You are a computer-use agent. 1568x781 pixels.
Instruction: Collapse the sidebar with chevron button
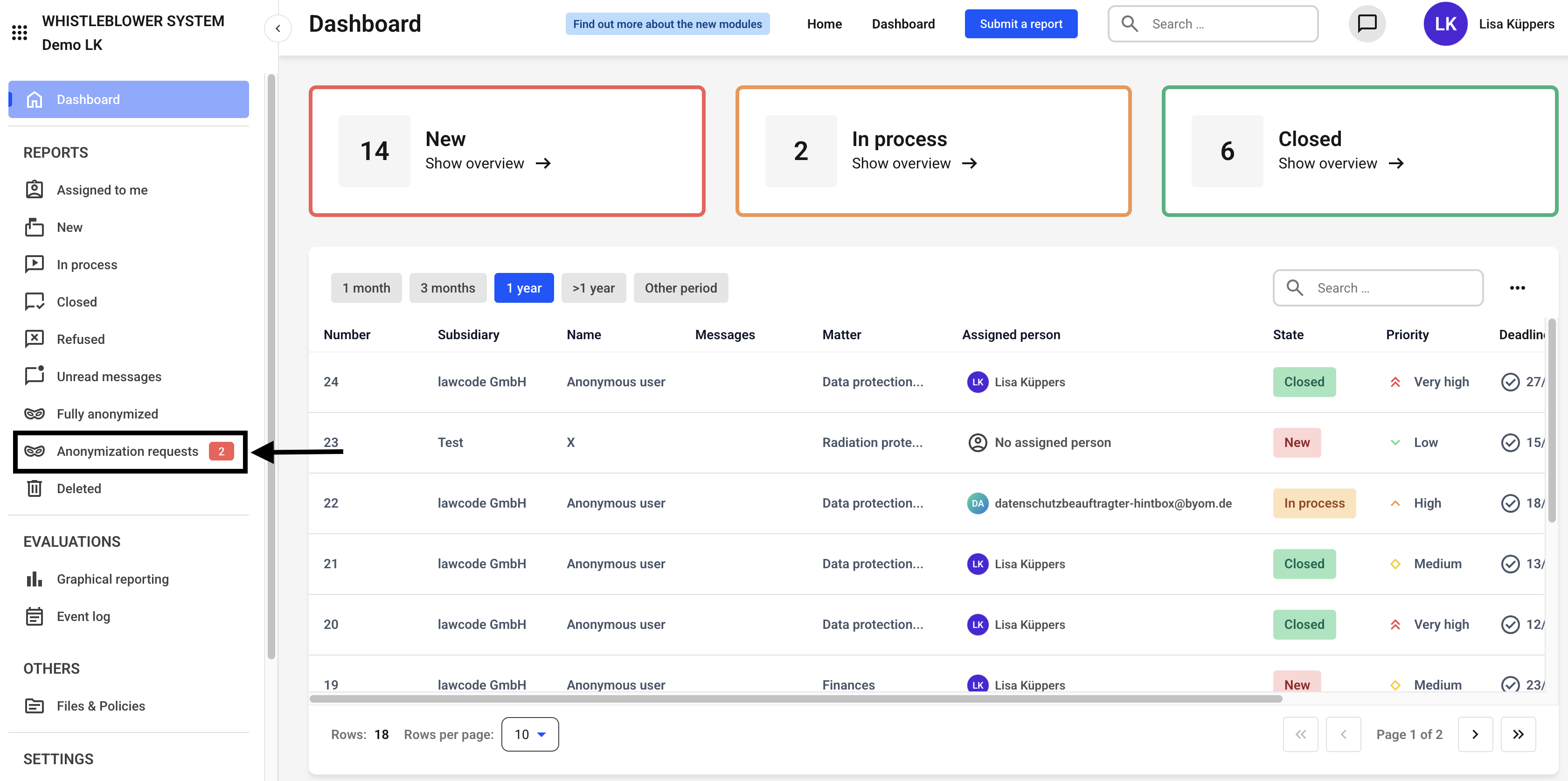point(278,28)
